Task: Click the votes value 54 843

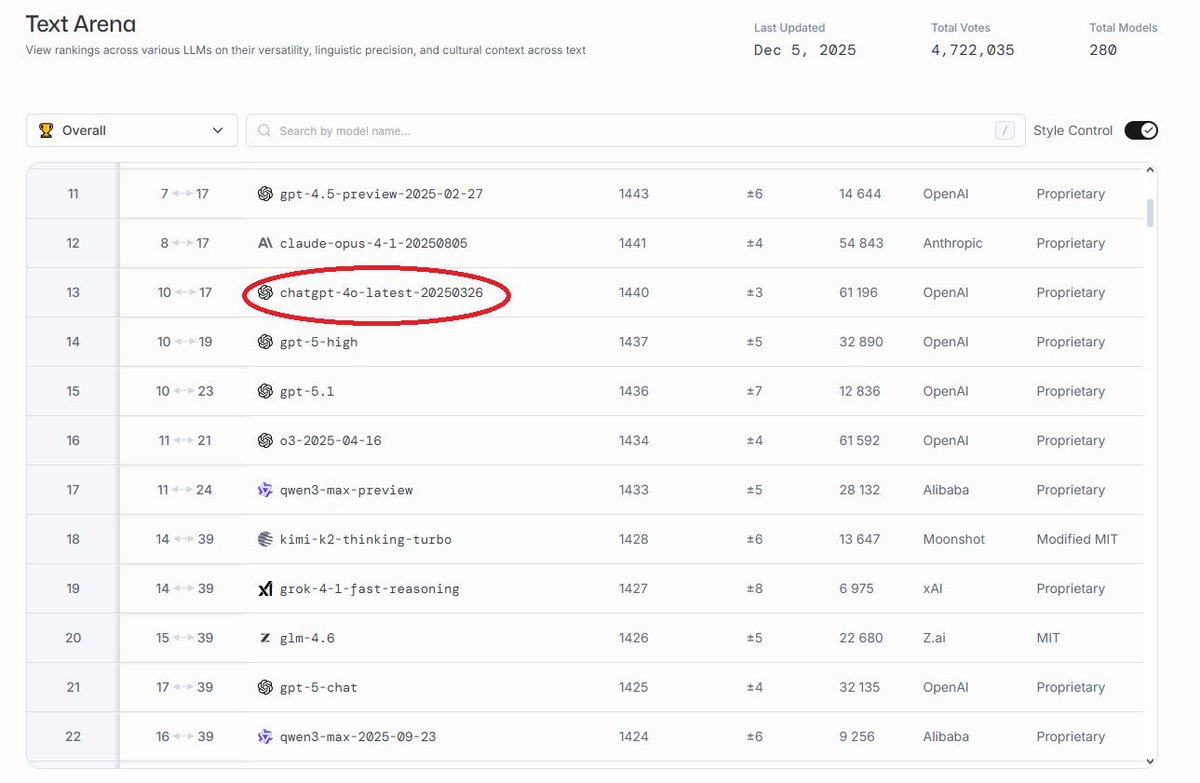Action: (x=861, y=243)
